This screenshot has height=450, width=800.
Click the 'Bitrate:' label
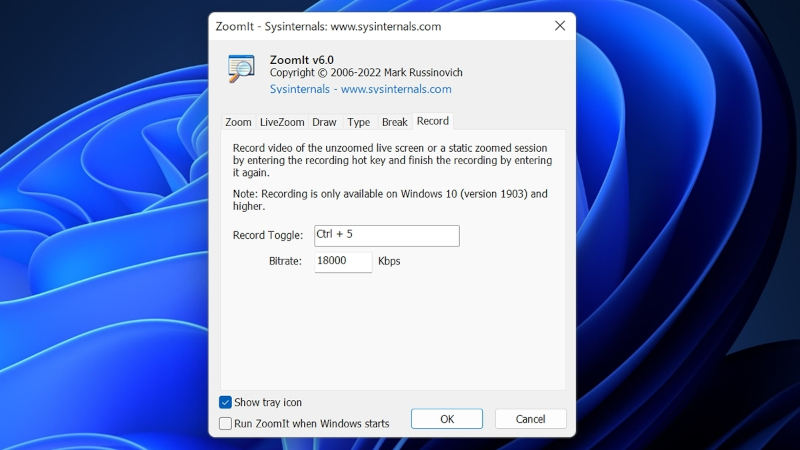pyautogui.click(x=285, y=261)
